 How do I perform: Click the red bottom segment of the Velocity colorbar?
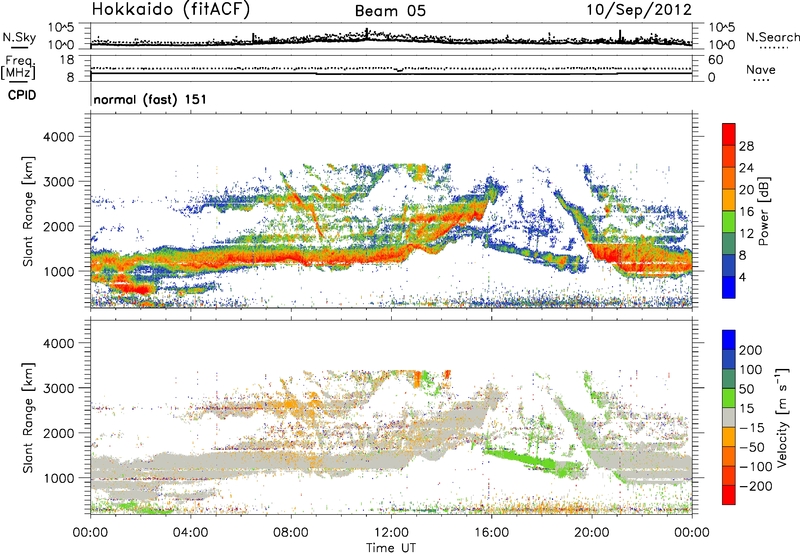coord(729,495)
